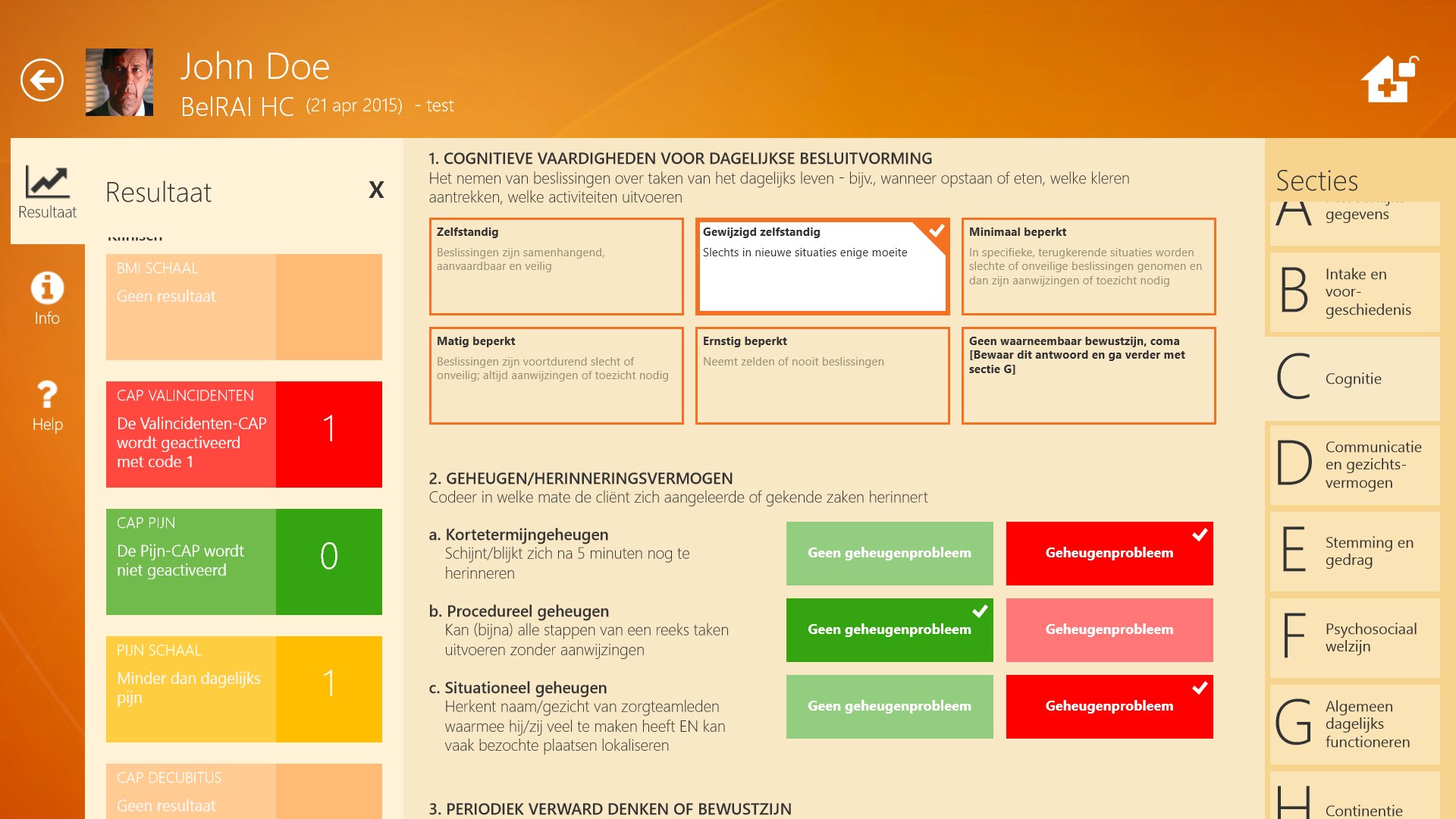
Task: Open section G Algemeen dagelijks functioneren
Action: pyautogui.click(x=1354, y=723)
